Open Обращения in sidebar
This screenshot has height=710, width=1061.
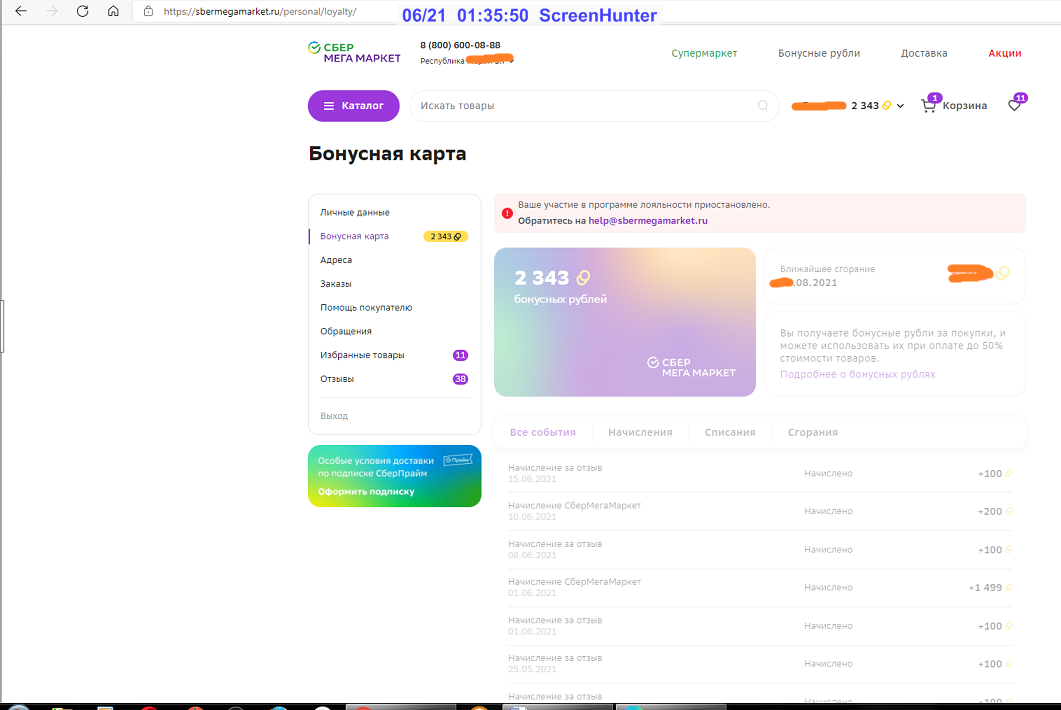tap(346, 331)
